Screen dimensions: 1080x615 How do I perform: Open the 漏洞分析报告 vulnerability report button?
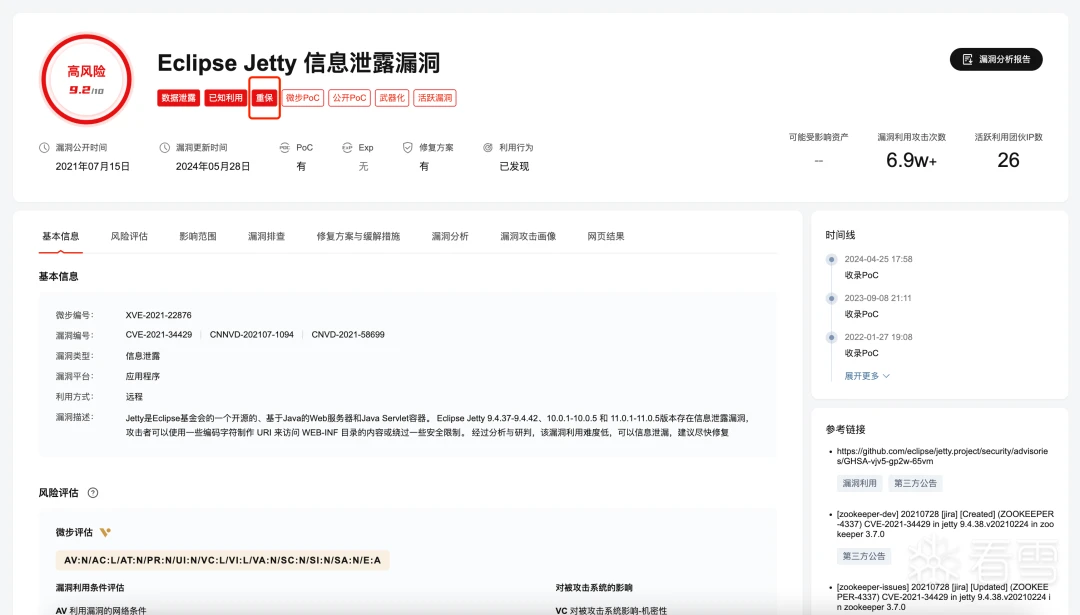(996, 59)
